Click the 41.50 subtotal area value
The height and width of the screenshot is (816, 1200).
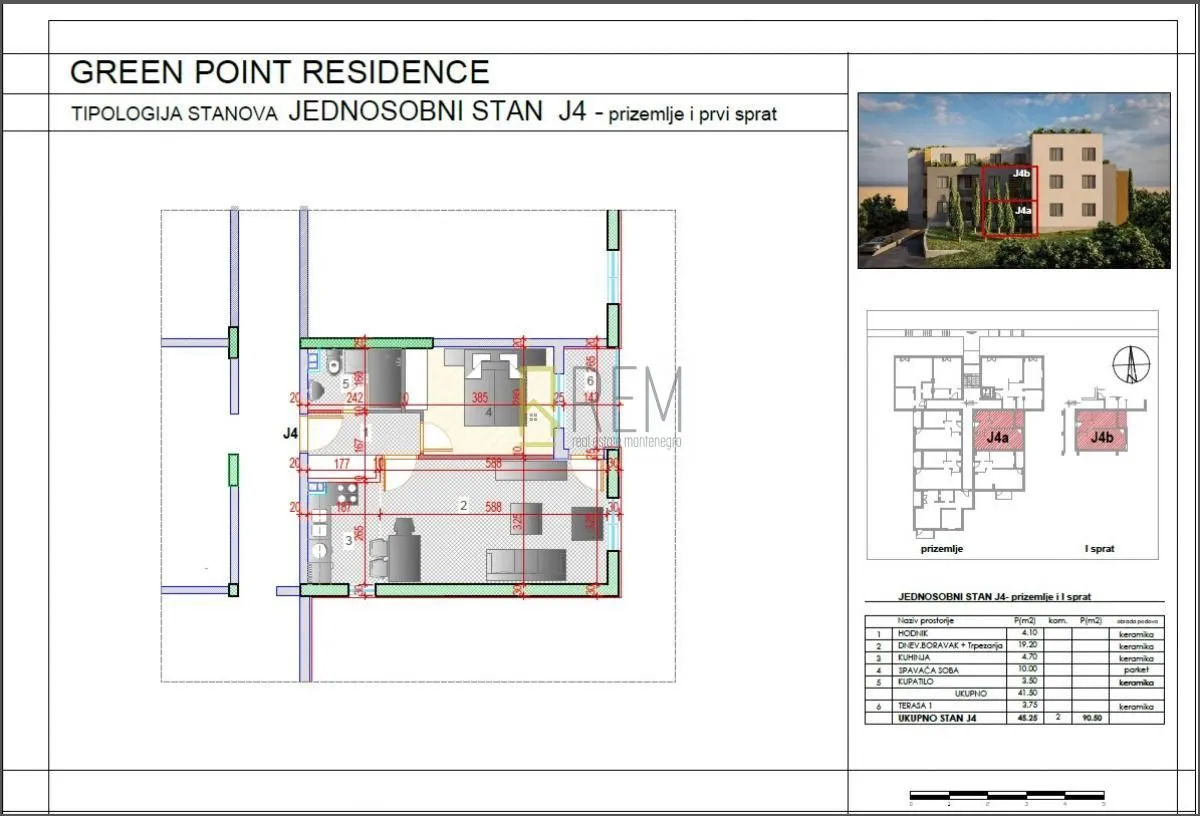pos(1027,693)
